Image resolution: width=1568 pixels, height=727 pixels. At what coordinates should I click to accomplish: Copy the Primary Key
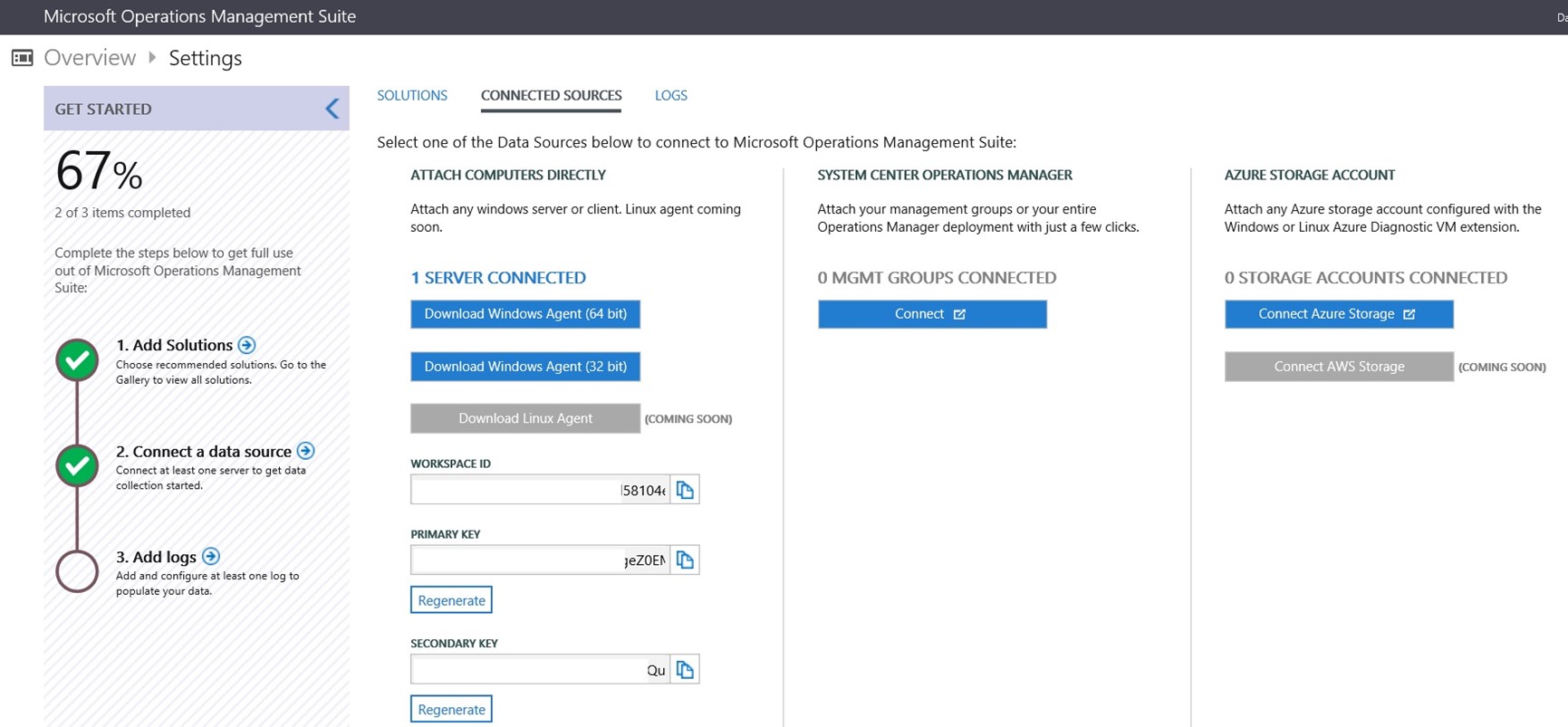point(685,560)
